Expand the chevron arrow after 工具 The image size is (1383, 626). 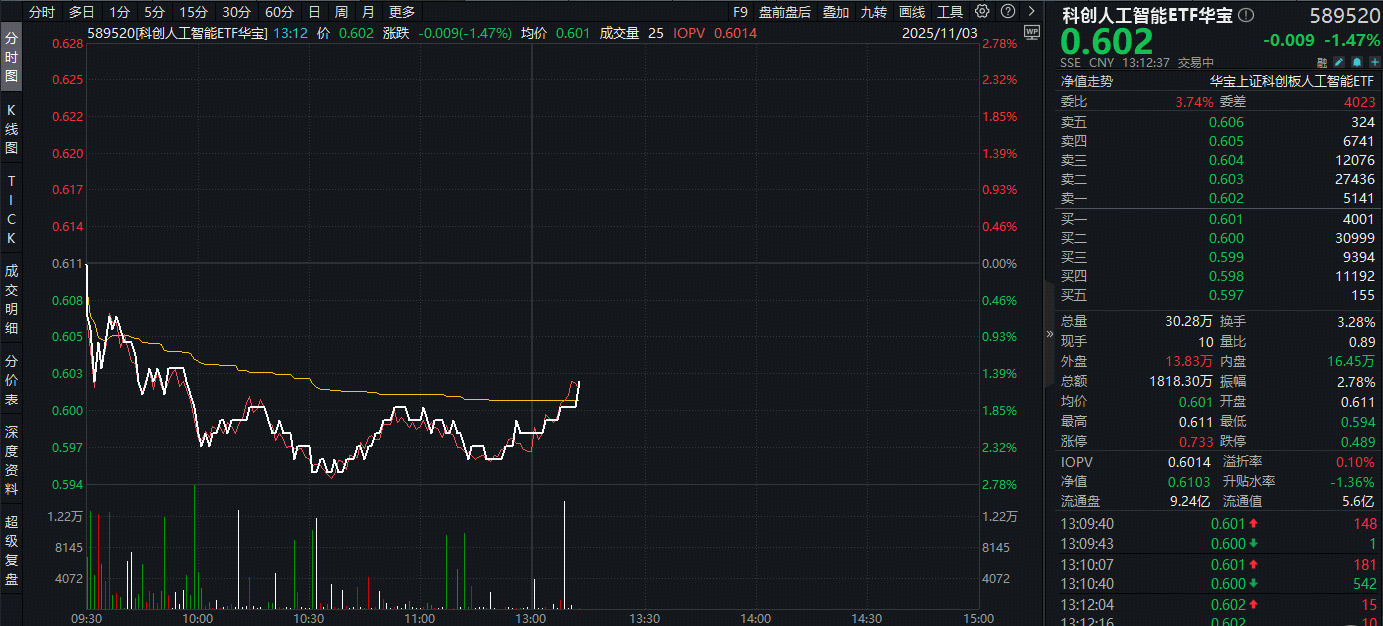pyautogui.click(x=1031, y=12)
